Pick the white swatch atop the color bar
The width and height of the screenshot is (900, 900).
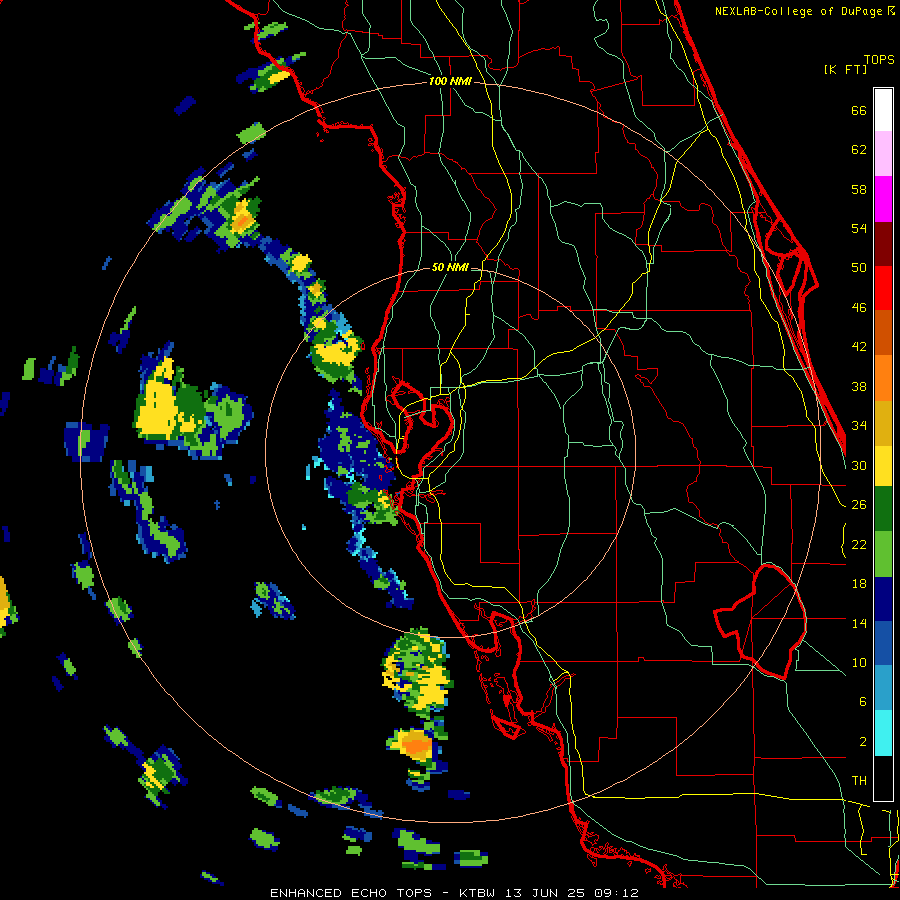[x=883, y=110]
